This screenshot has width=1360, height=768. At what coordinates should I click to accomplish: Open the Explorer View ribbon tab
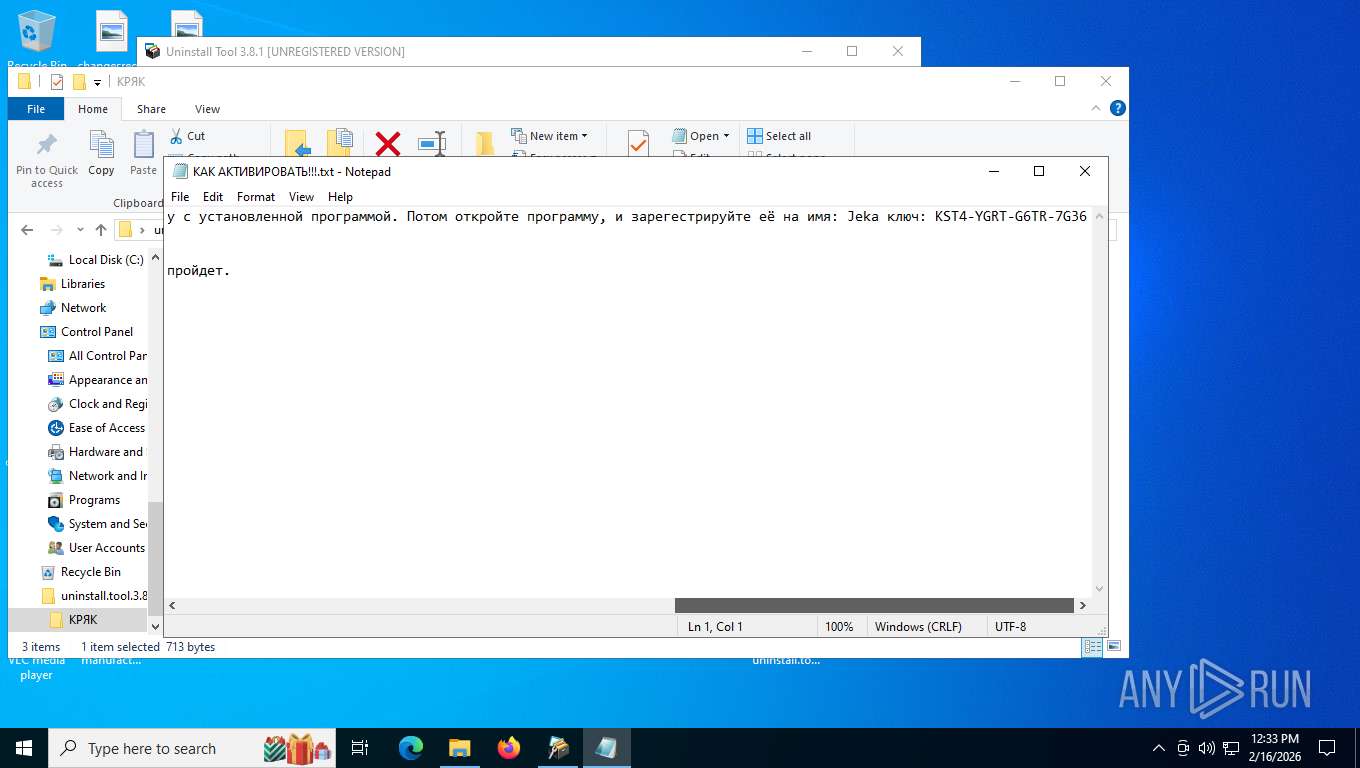(x=207, y=109)
